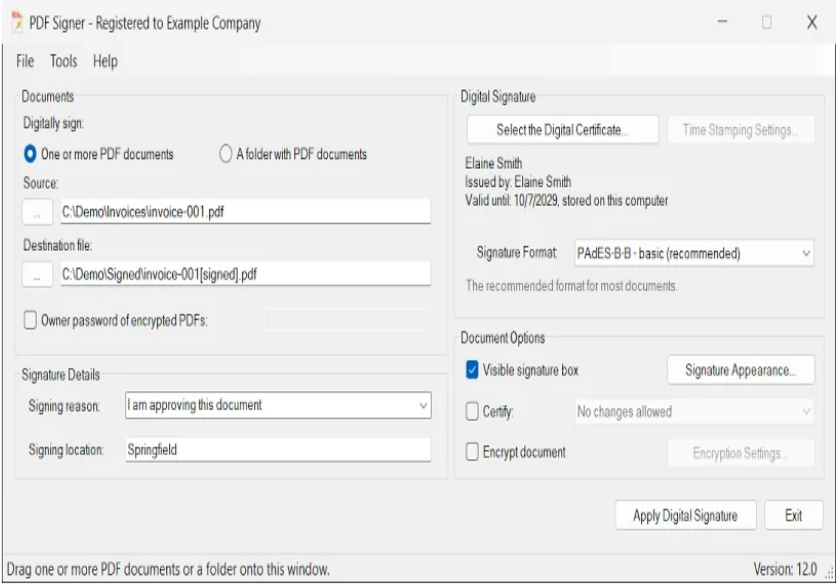
Task: Click the Destination file path field
Action: [x=245, y=274]
